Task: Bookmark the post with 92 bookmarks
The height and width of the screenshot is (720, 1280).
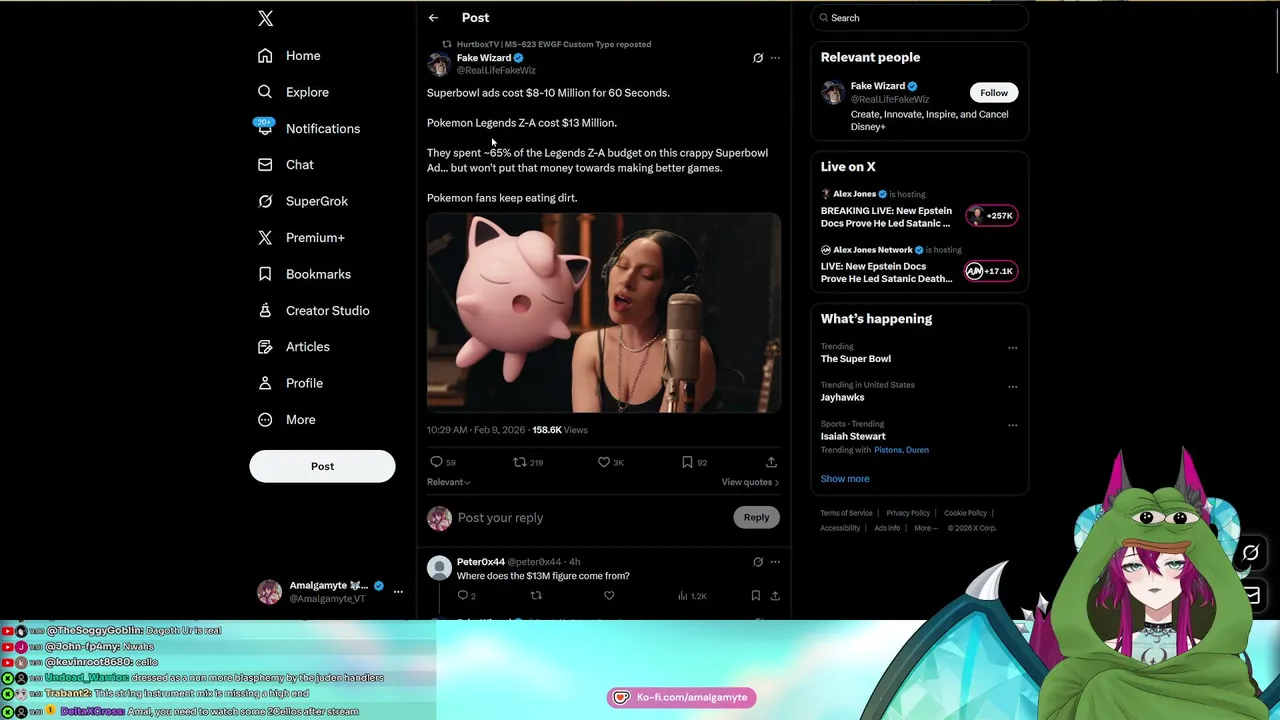Action: pos(687,462)
